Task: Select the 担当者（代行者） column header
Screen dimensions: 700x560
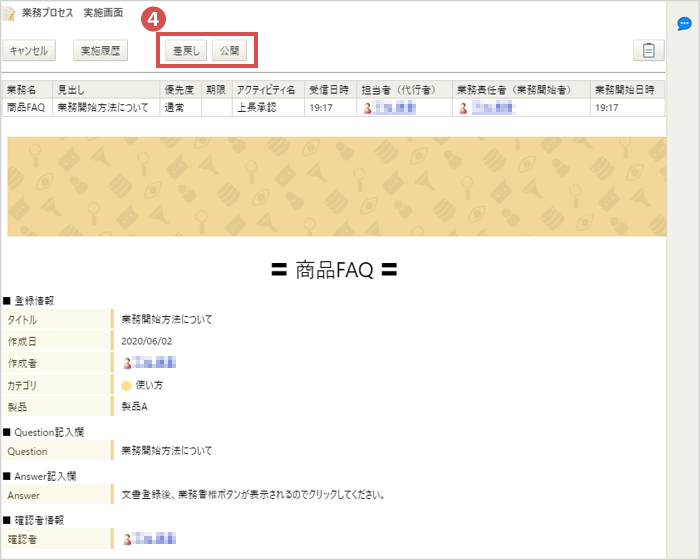Action: click(x=404, y=90)
